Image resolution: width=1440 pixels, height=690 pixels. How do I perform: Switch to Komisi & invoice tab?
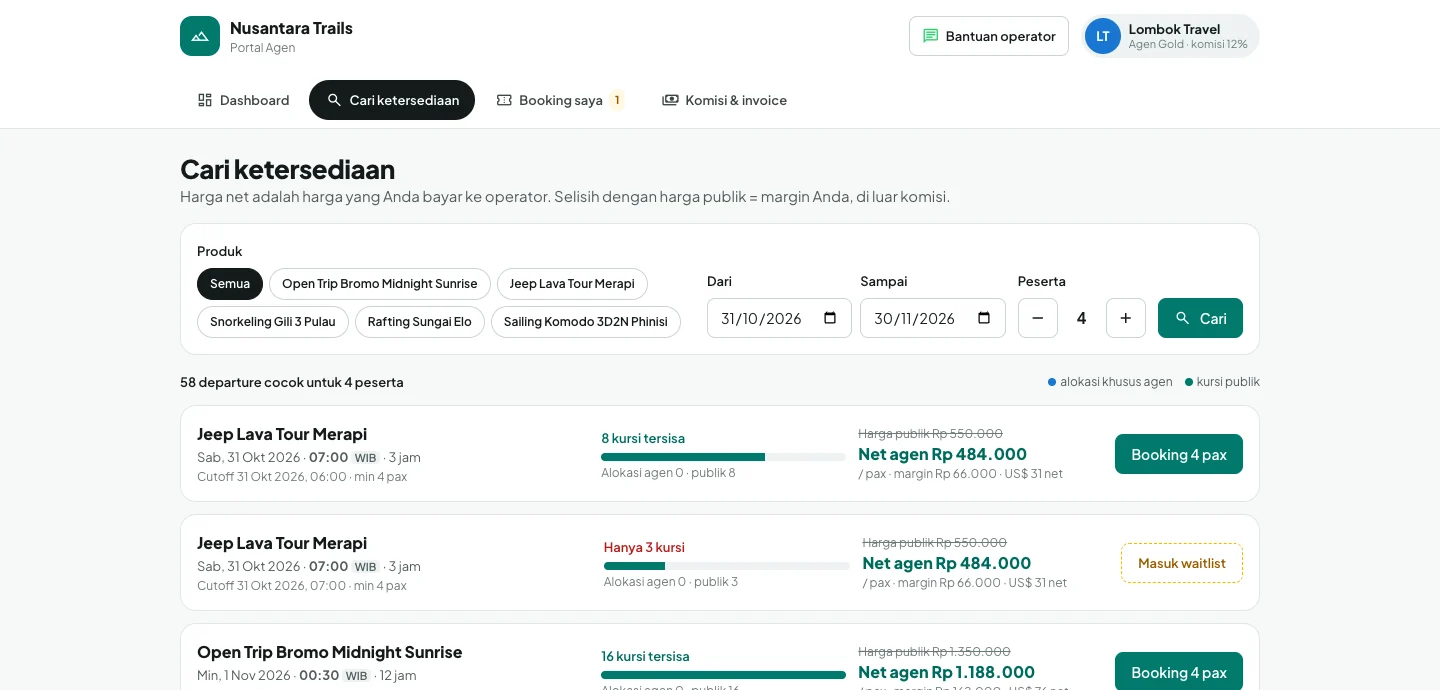click(x=725, y=100)
